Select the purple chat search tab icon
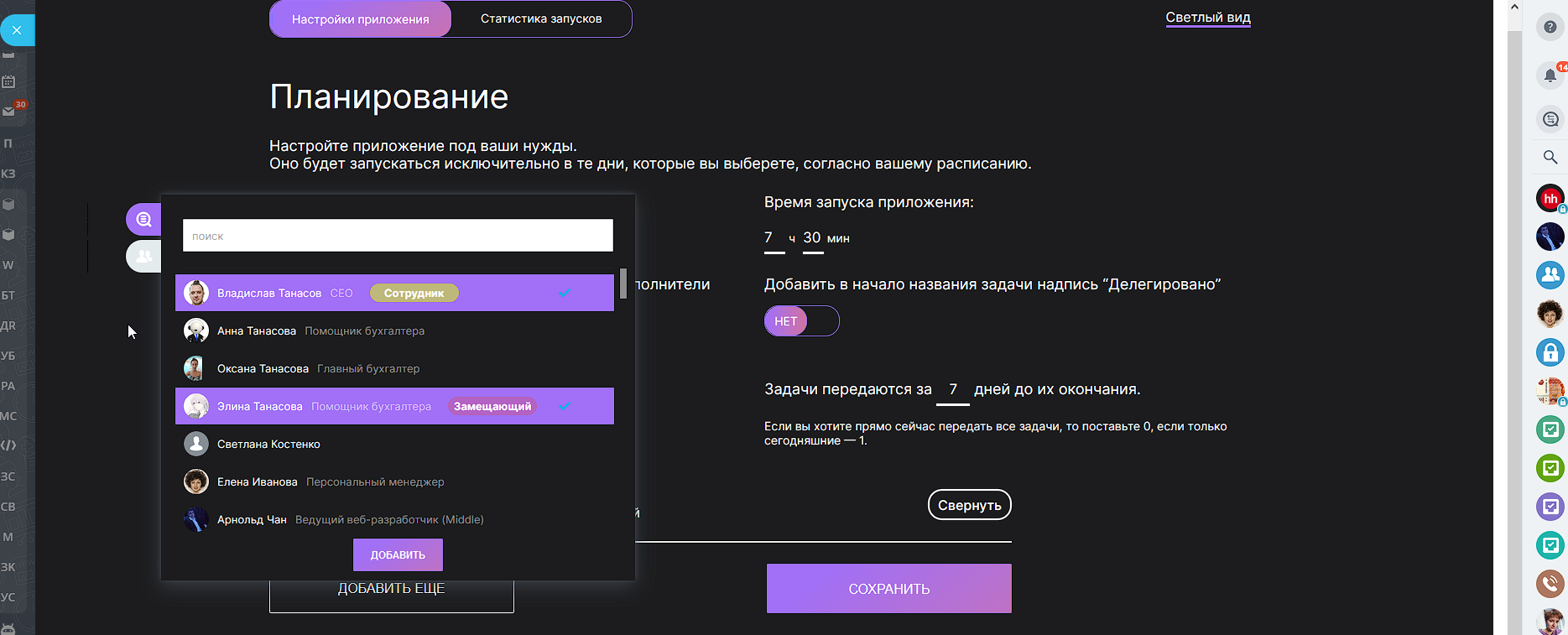This screenshot has height=635, width=1568. 143,220
